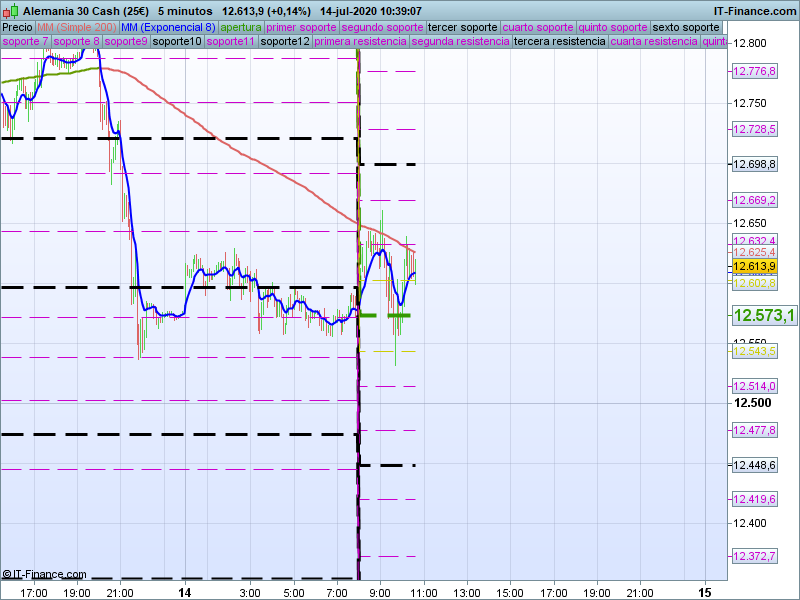Select the Precio legend label

click(x=17, y=27)
